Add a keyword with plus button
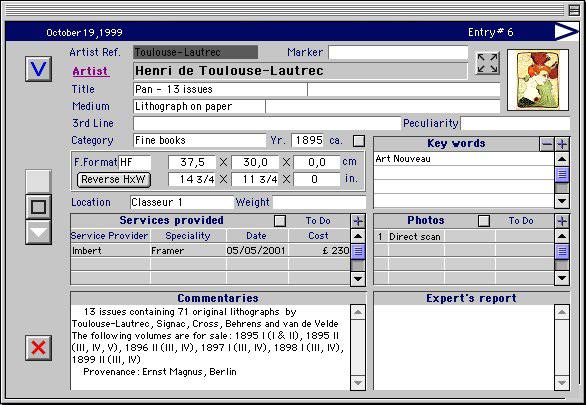The image size is (586, 405). [562, 144]
